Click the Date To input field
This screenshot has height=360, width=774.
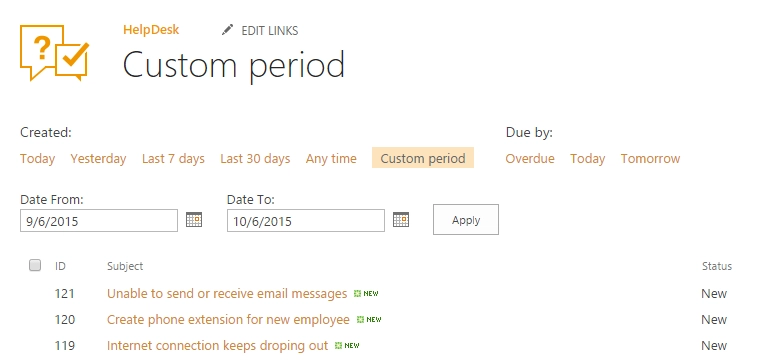click(306, 220)
